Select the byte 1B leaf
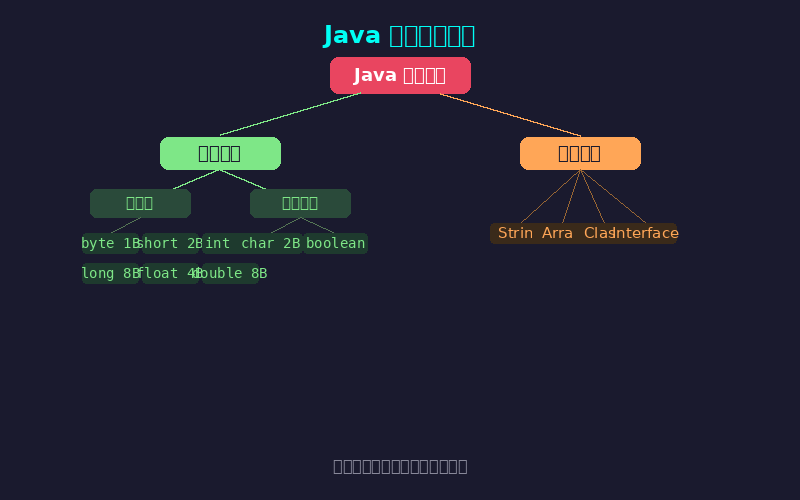 [110, 243]
